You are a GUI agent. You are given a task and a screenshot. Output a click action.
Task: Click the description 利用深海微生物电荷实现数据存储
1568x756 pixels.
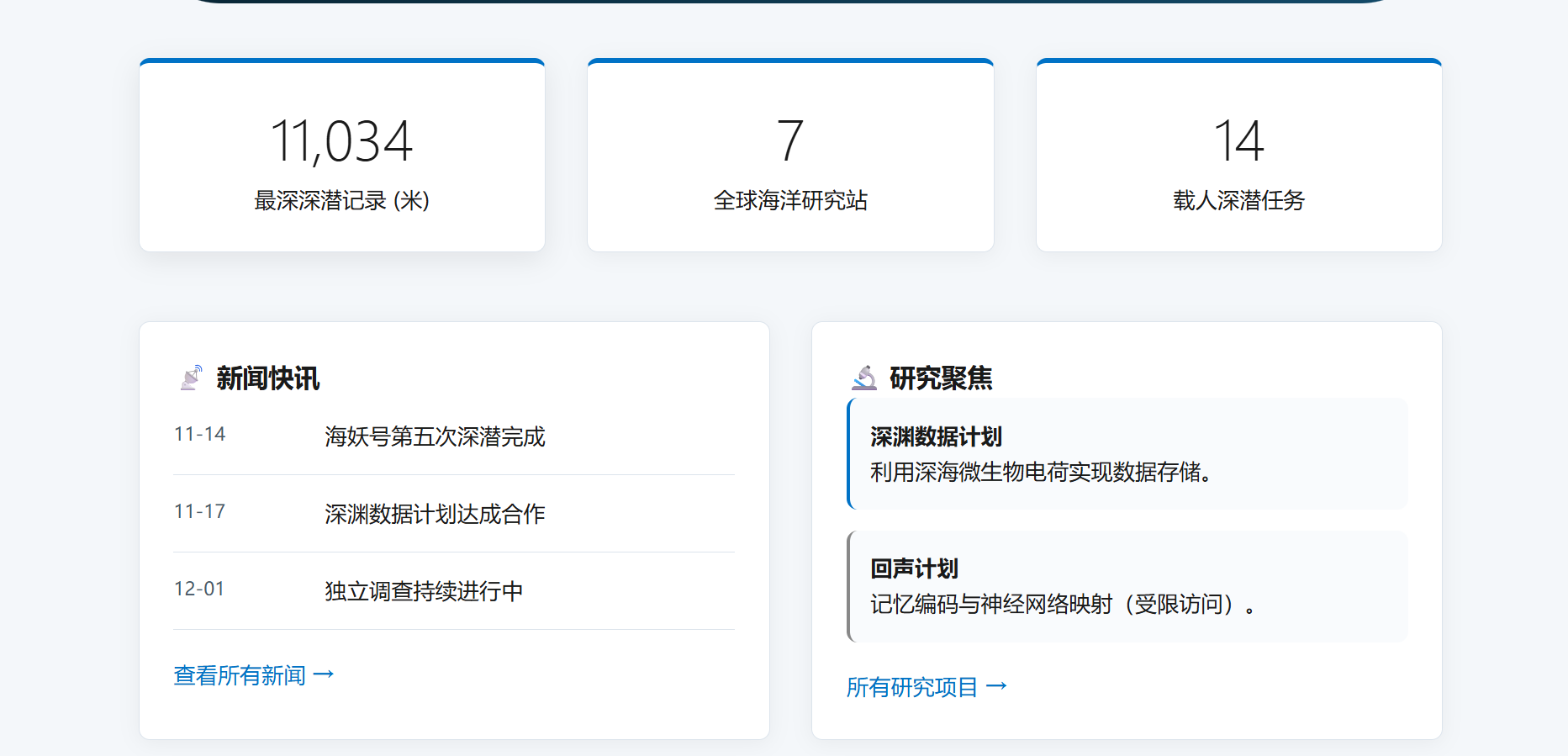click(1042, 473)
